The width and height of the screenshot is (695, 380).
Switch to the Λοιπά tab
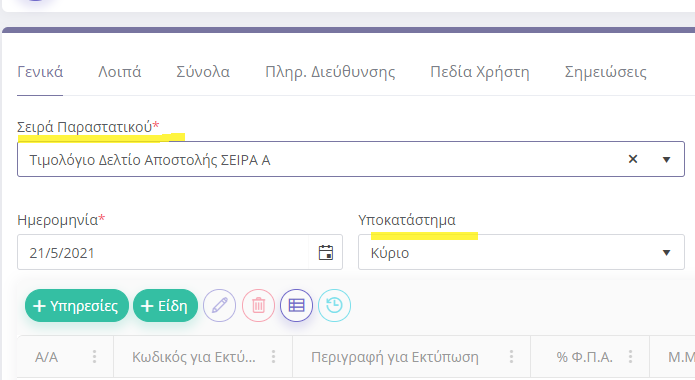click(120, 72)
